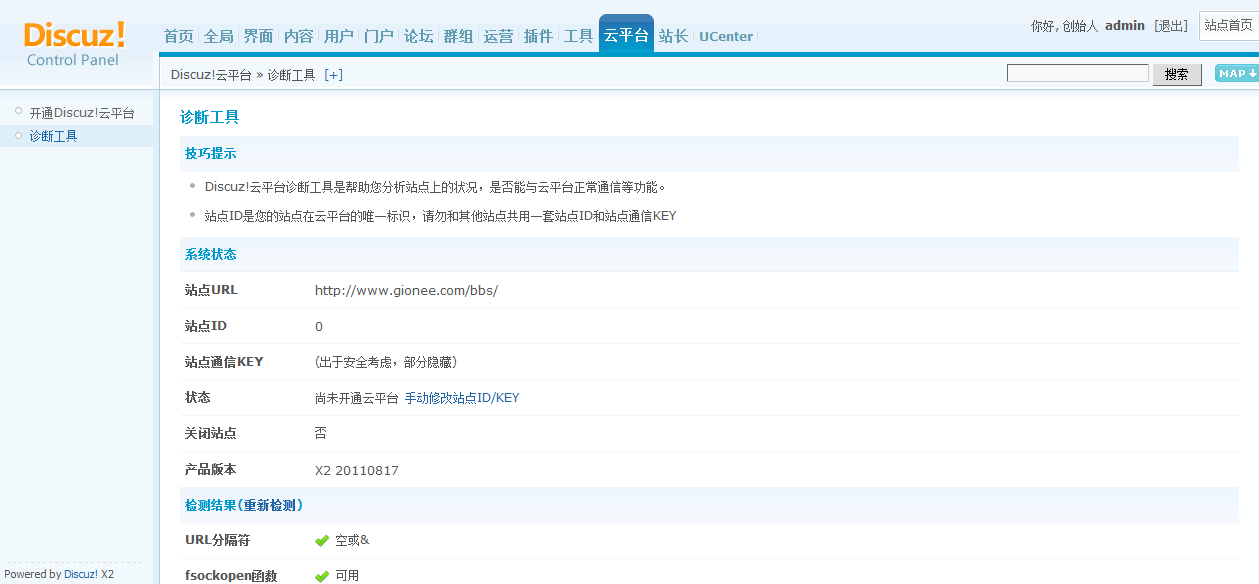Open the UCenter tab
The width and height of the screenshot is (1259, 584).
coord(726,36)
